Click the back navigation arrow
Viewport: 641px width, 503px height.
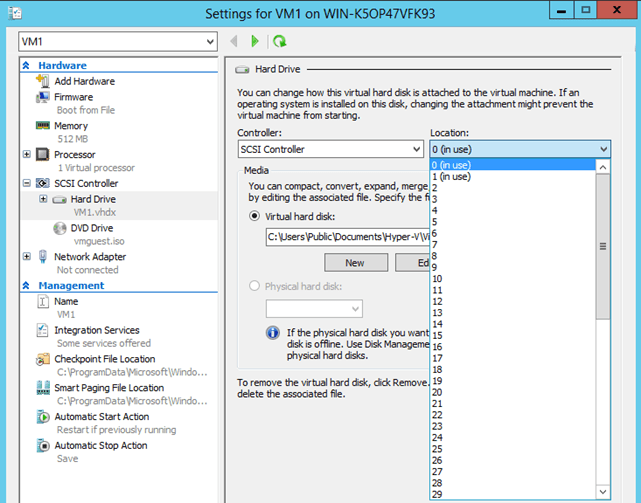(x=234, y=41)
